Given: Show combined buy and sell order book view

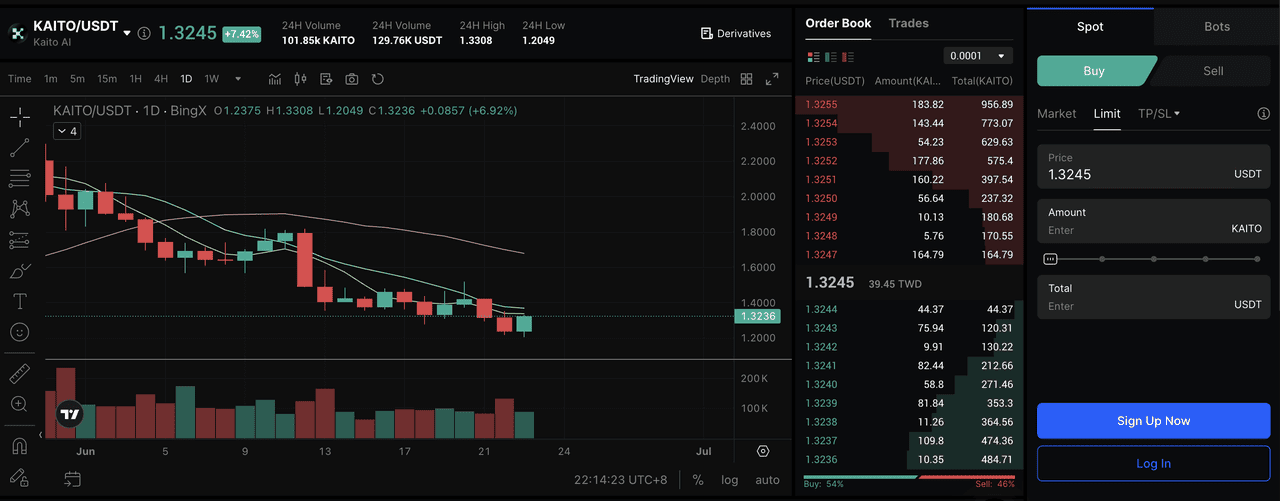Looking at the screenshot, I should click(813, 56).
